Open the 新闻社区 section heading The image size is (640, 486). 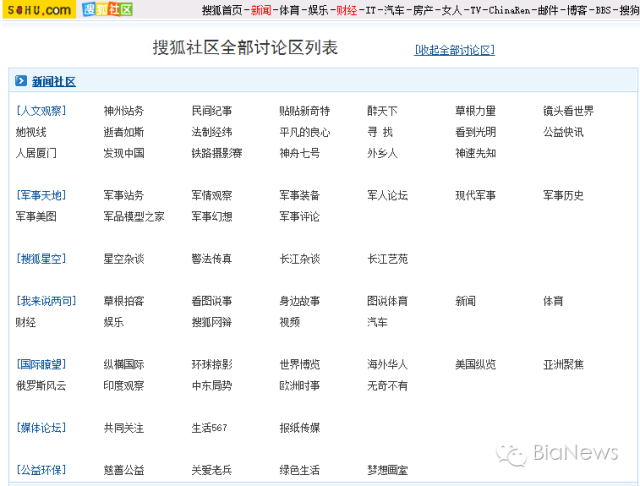tap(53, 82)
